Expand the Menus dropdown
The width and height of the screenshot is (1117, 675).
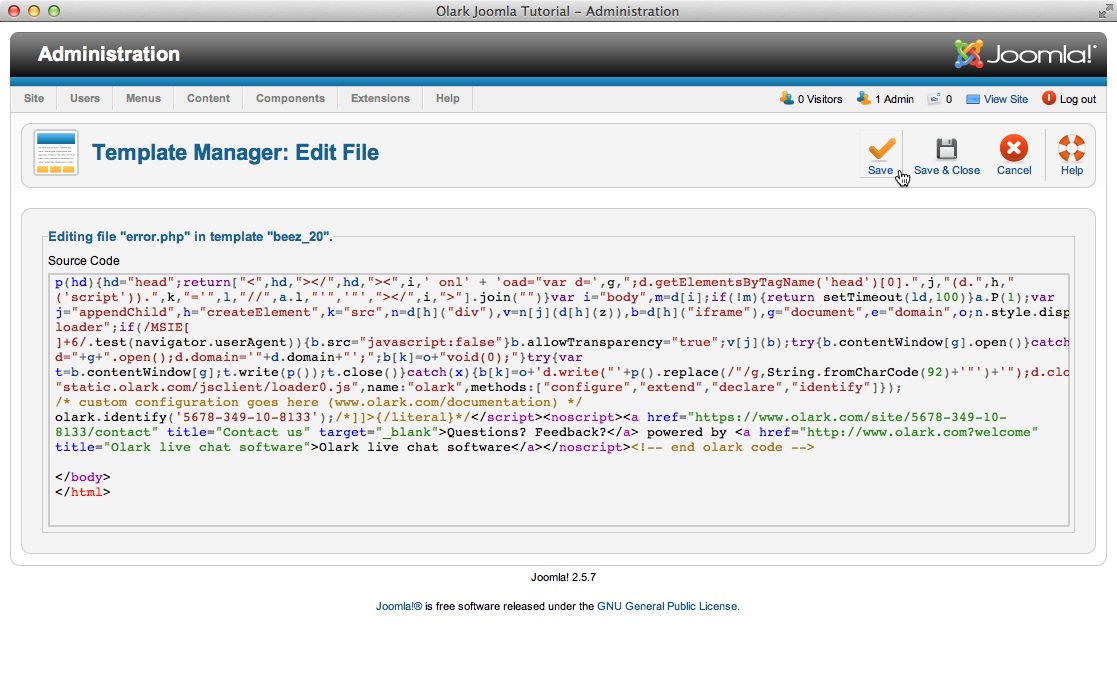(x=143, y=98)
